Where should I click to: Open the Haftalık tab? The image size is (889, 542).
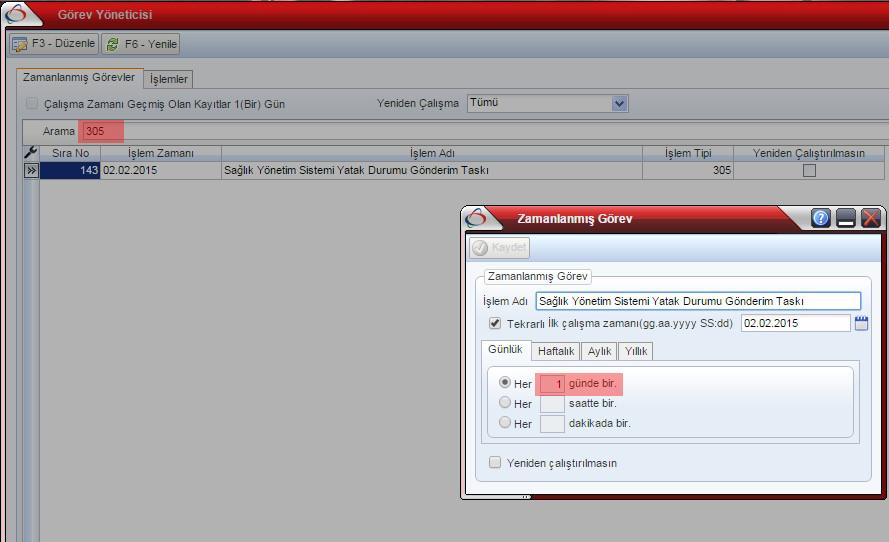point(555,351)
